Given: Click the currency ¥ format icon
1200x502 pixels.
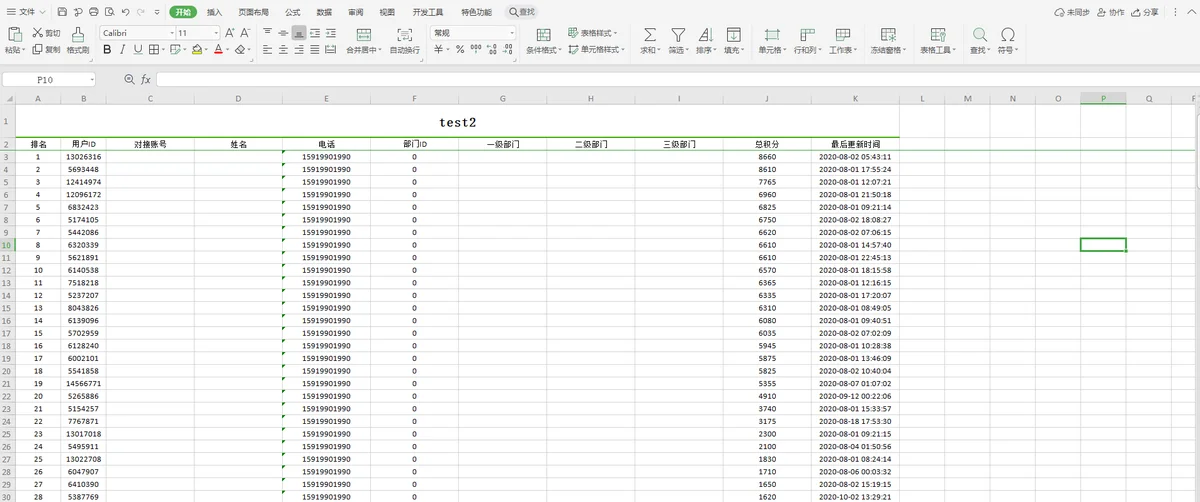Looking at the screenshot, I should pyautogui.click(x=439, y=49).
